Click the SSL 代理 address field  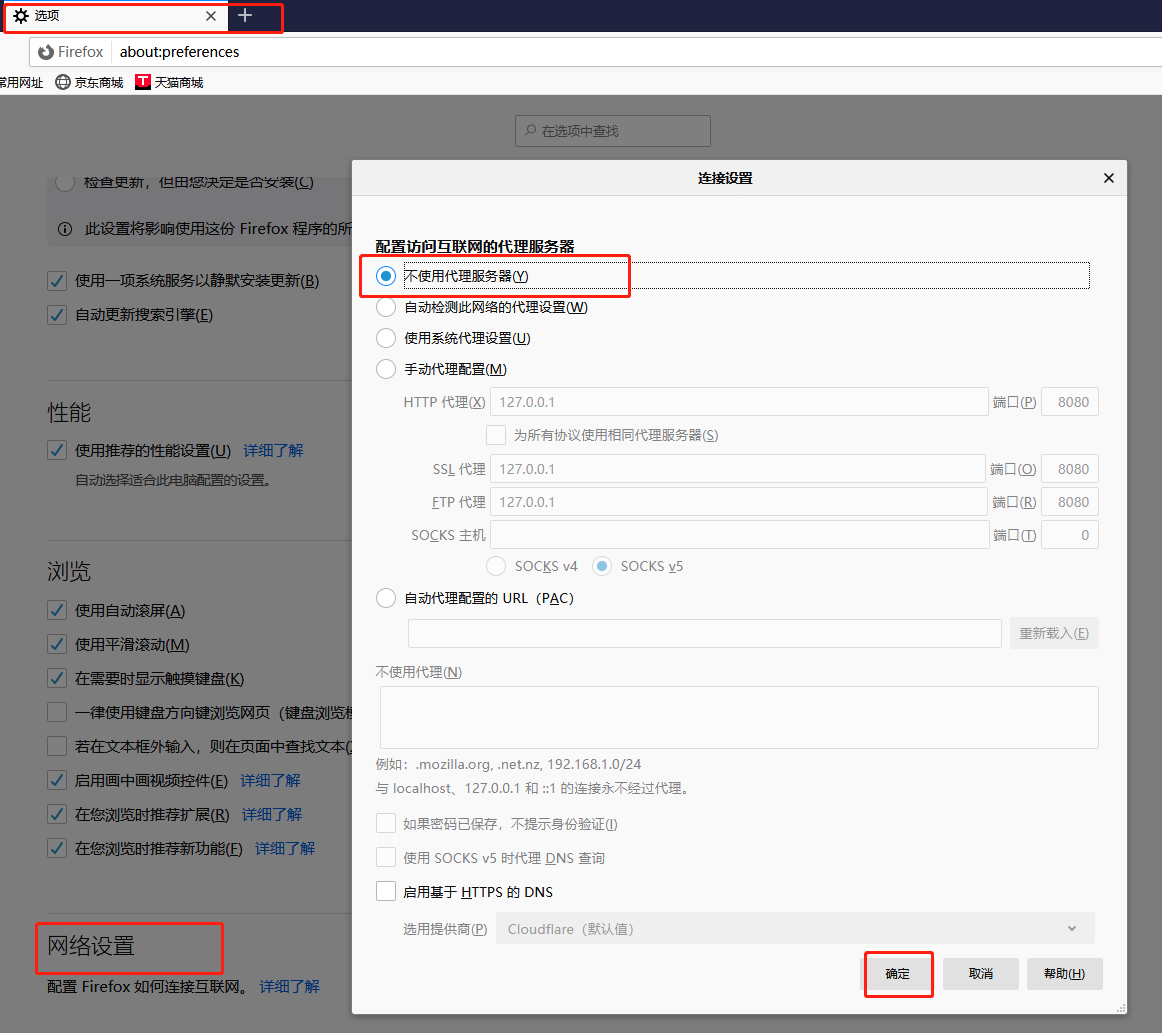pos(737,468)
